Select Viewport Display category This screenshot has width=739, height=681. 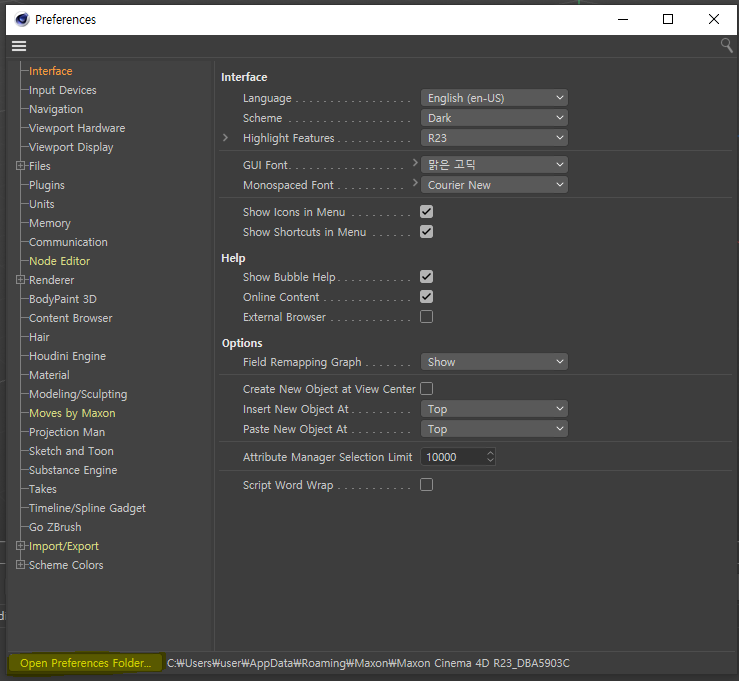point(71,148)
